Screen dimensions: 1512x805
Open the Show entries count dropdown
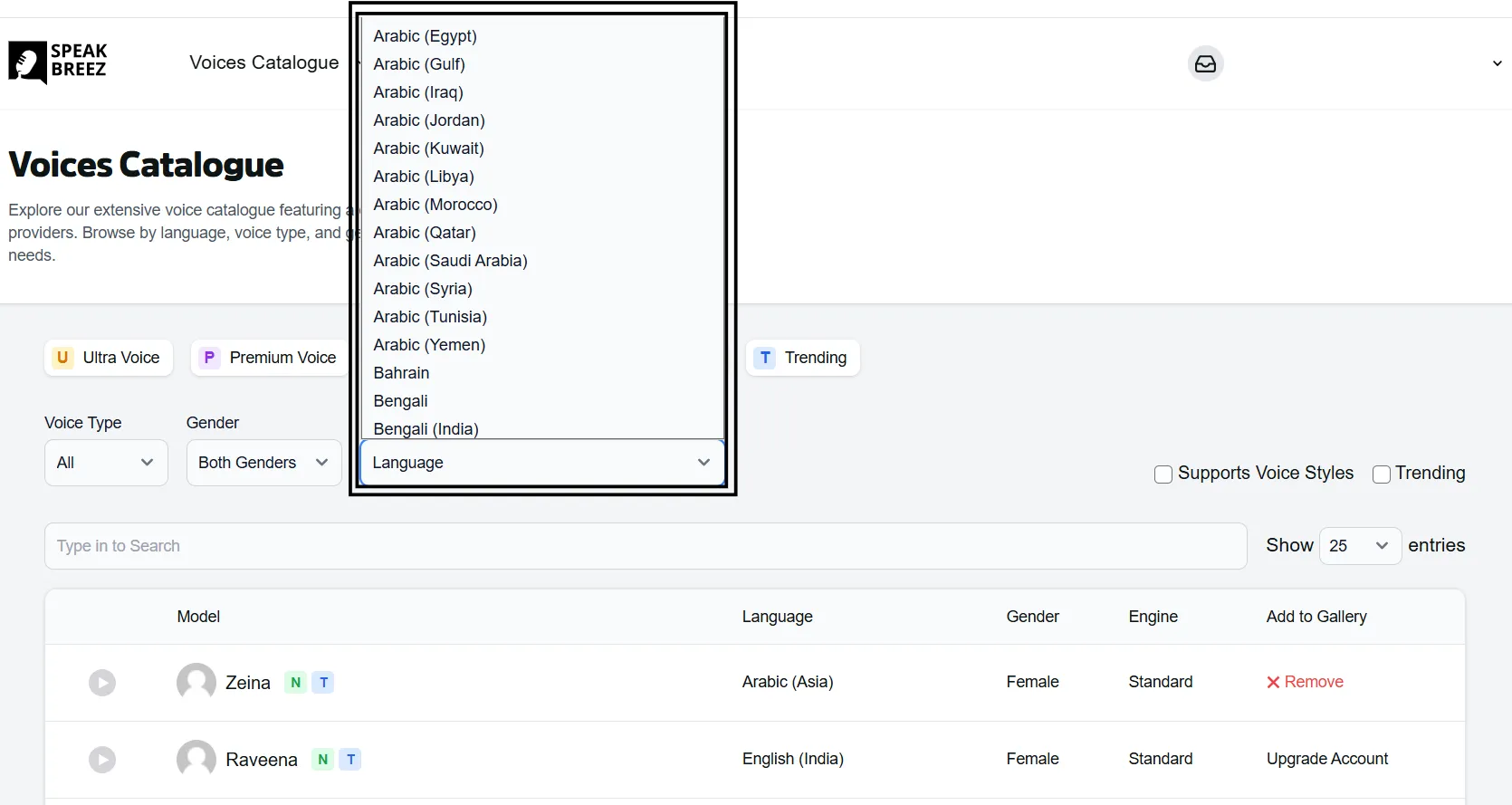(x=1360, y=546)
